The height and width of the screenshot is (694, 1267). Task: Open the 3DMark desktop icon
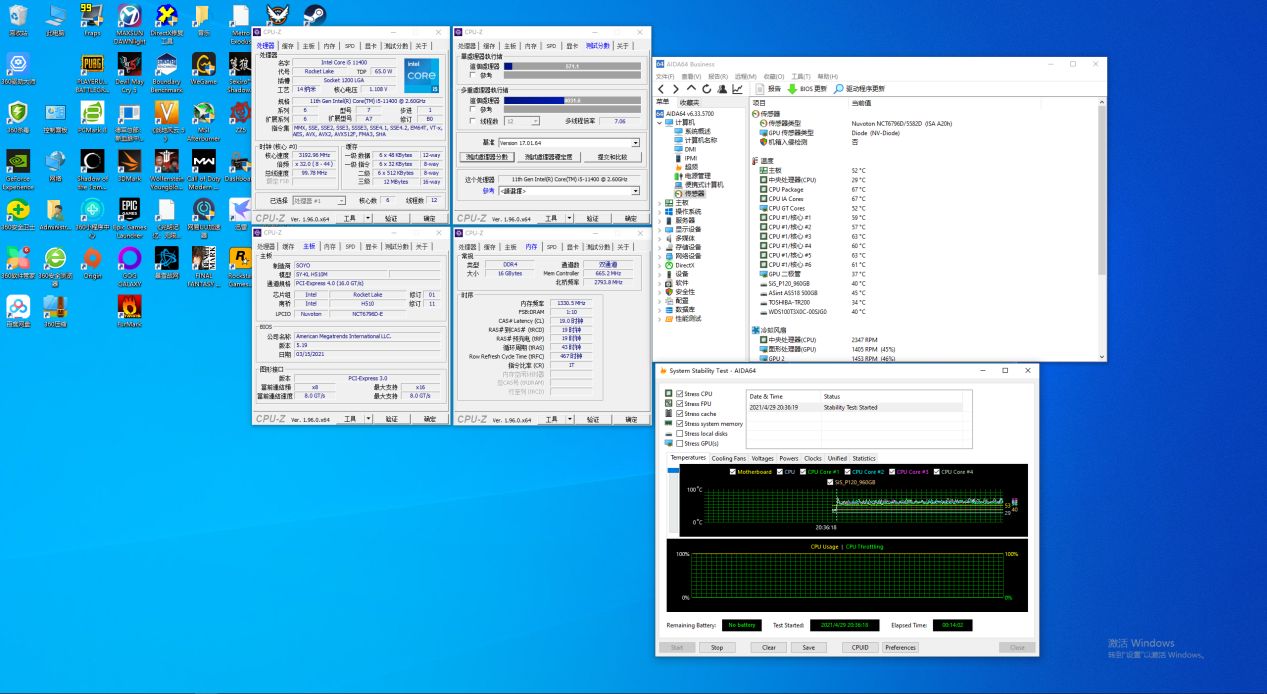[x=129, y=162]
